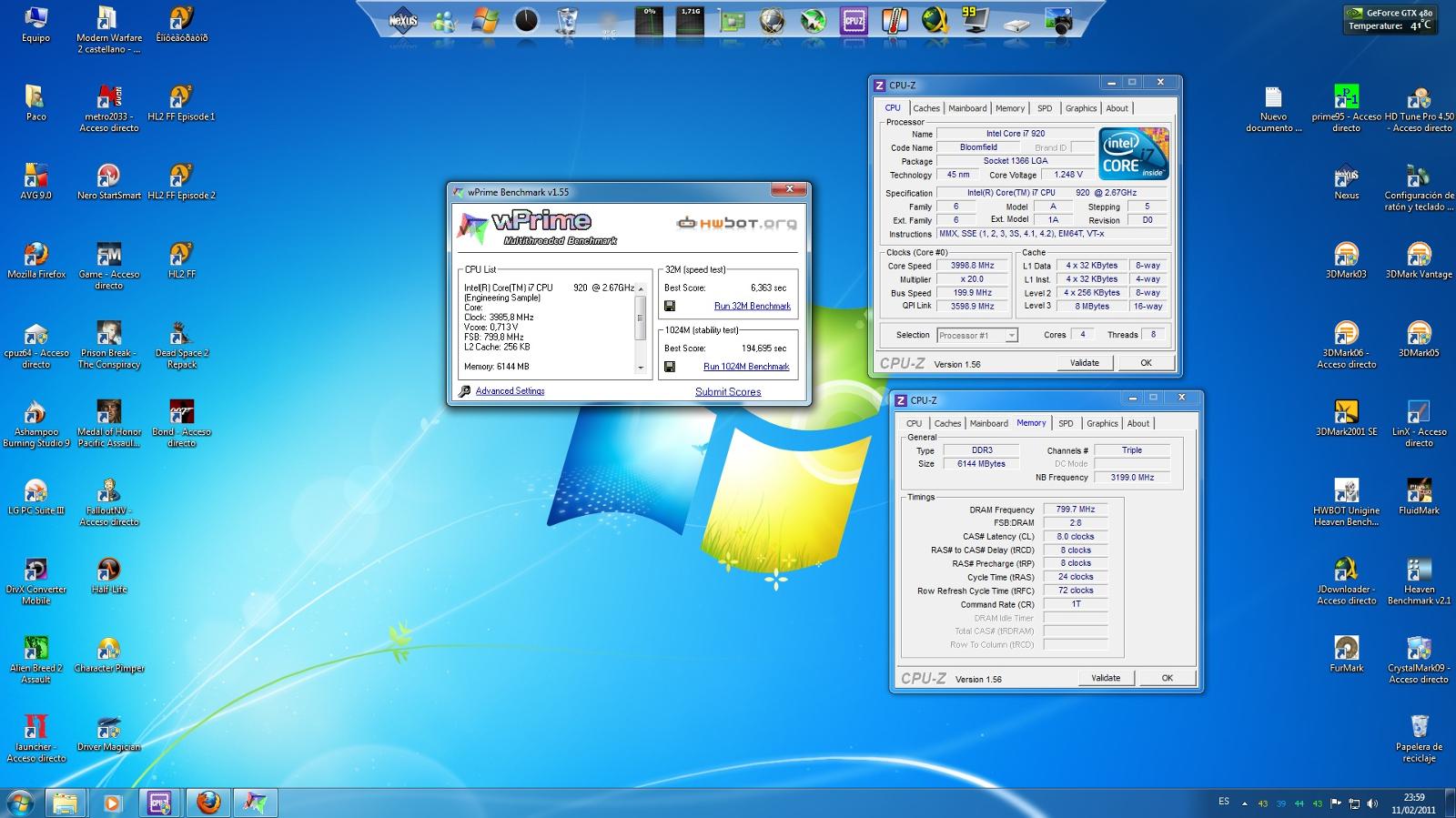Viewport: 1456px width, 818px height.
Task: Click the Firefox taskbar button
Action: click(208, 803)
